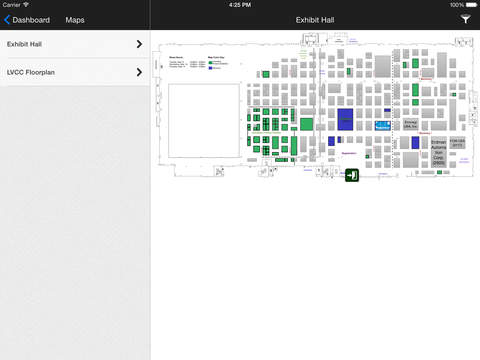The width and height of the screenshot is (480, 360).
Task: Tap the green legend swatch
Action: 210,63
